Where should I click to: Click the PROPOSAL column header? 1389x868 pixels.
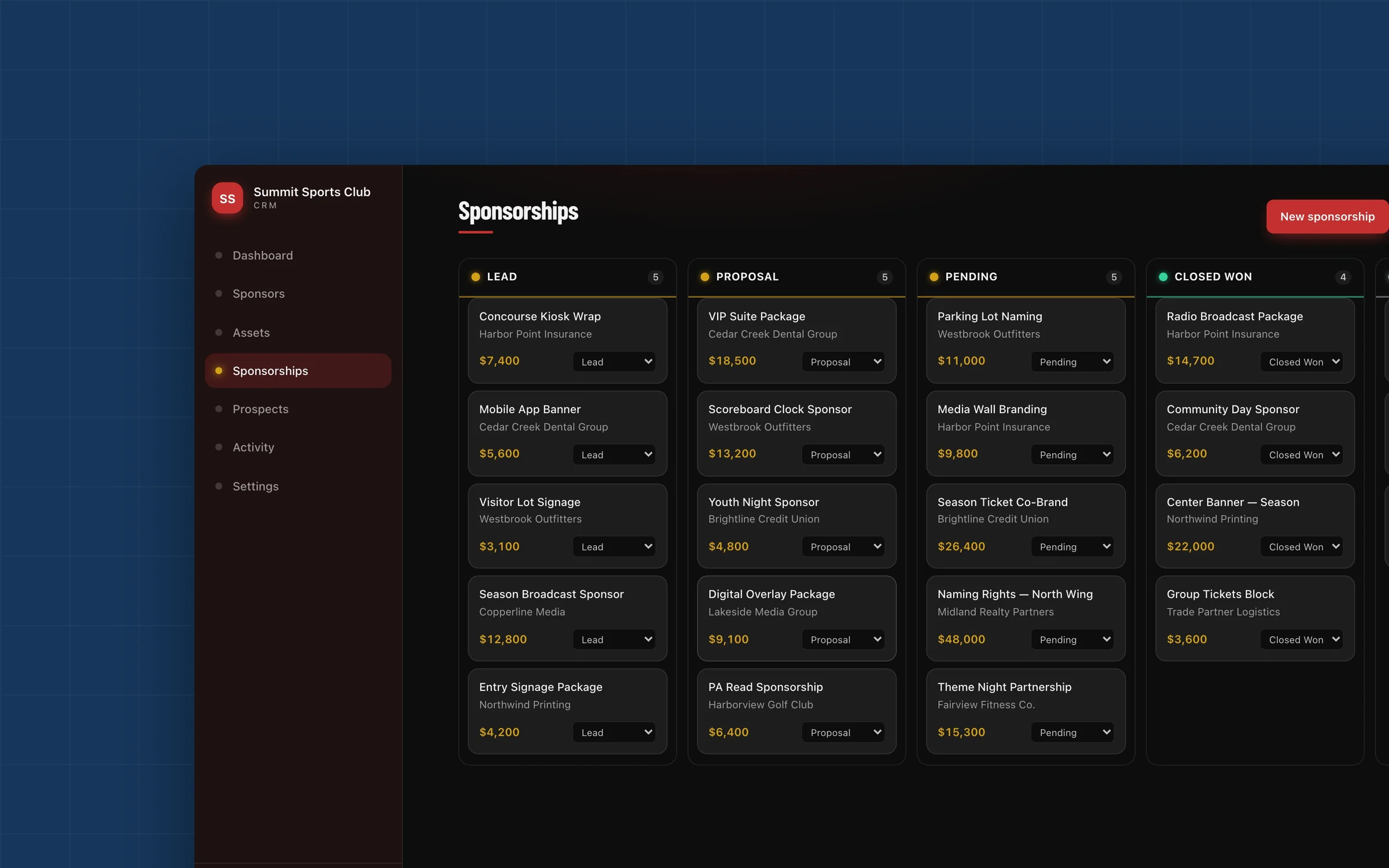pos(747,277)
